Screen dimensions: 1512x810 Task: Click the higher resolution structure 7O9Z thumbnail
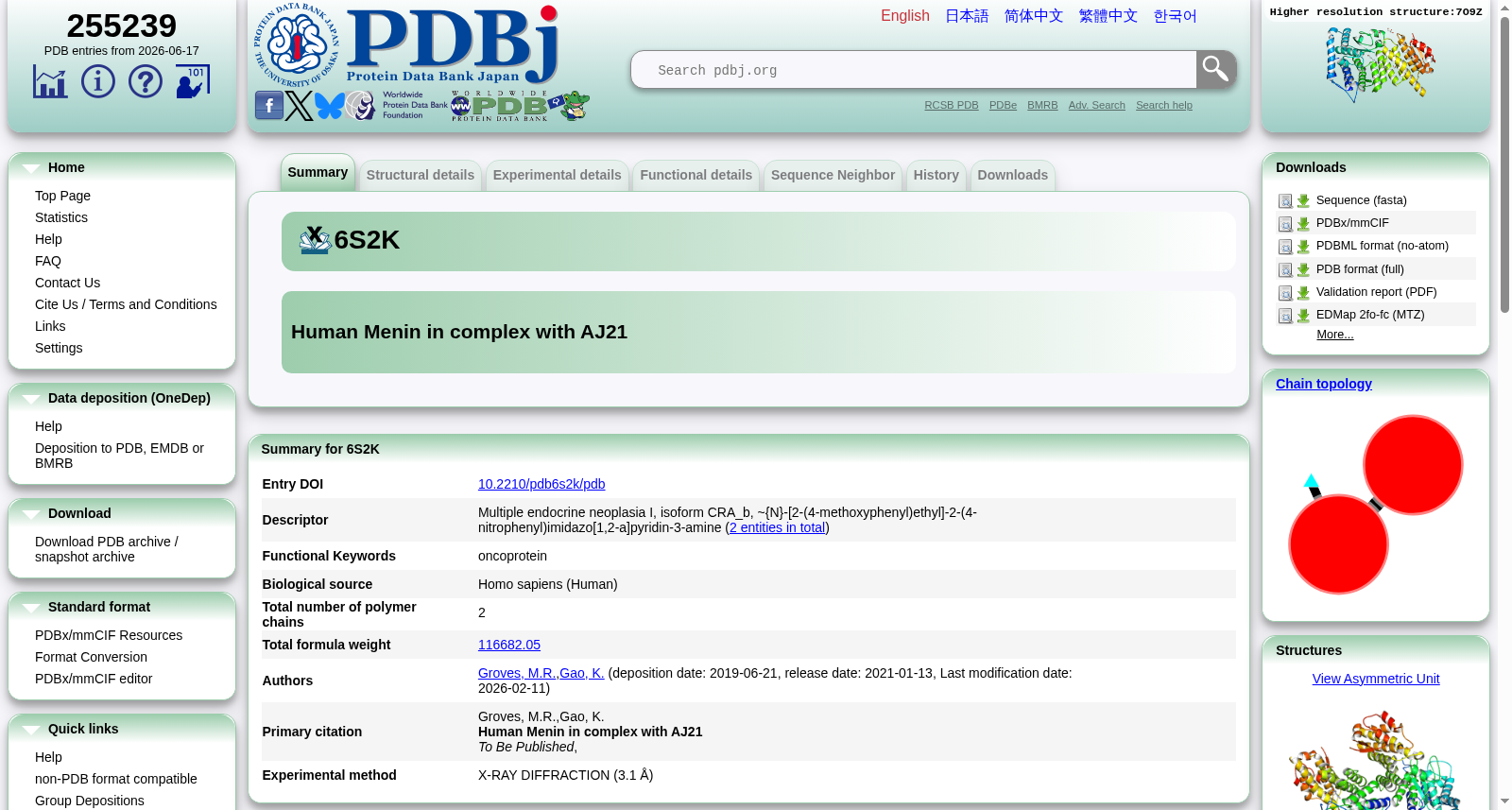point(1380,64)
